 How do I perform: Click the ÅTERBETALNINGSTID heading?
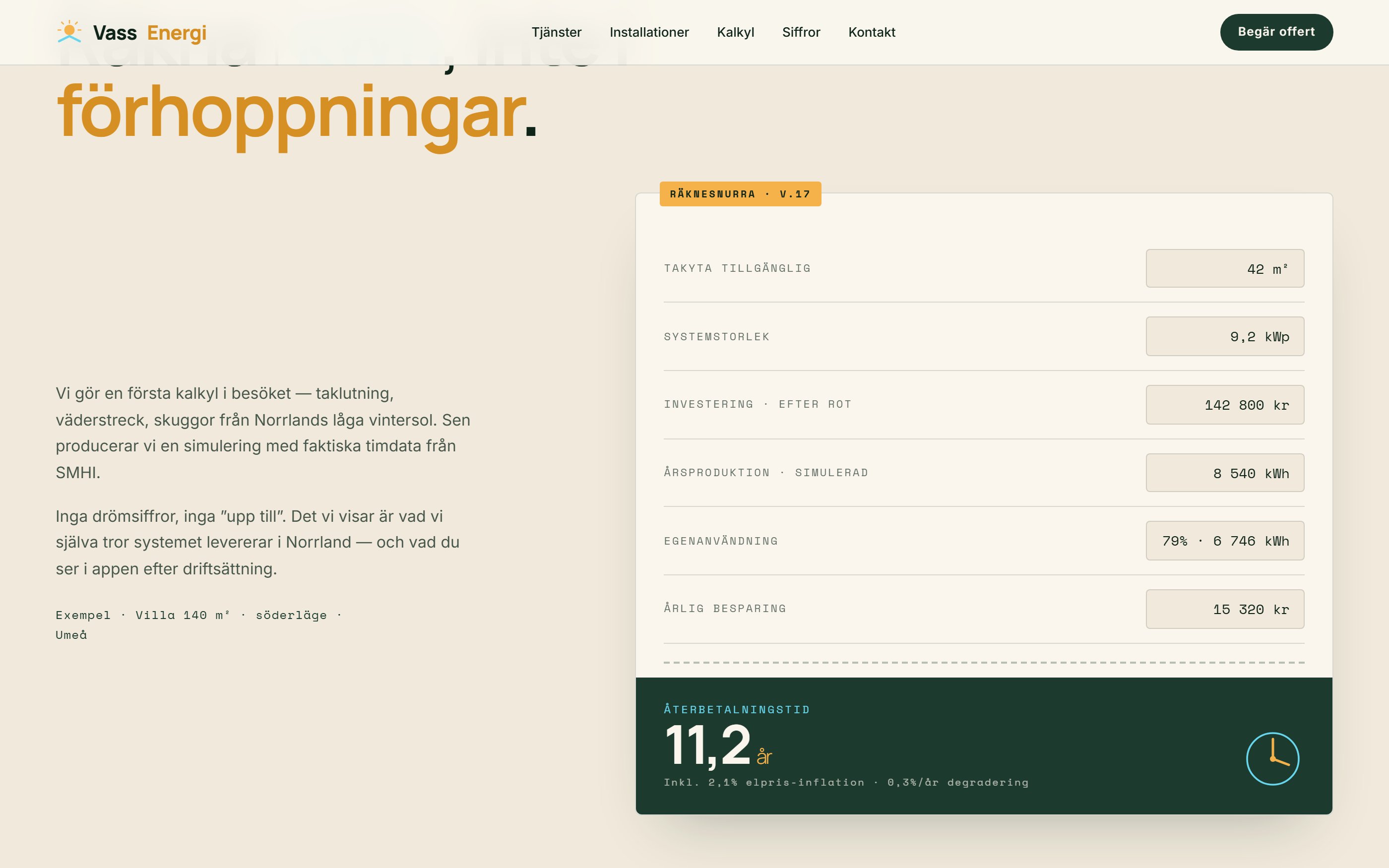736,710
